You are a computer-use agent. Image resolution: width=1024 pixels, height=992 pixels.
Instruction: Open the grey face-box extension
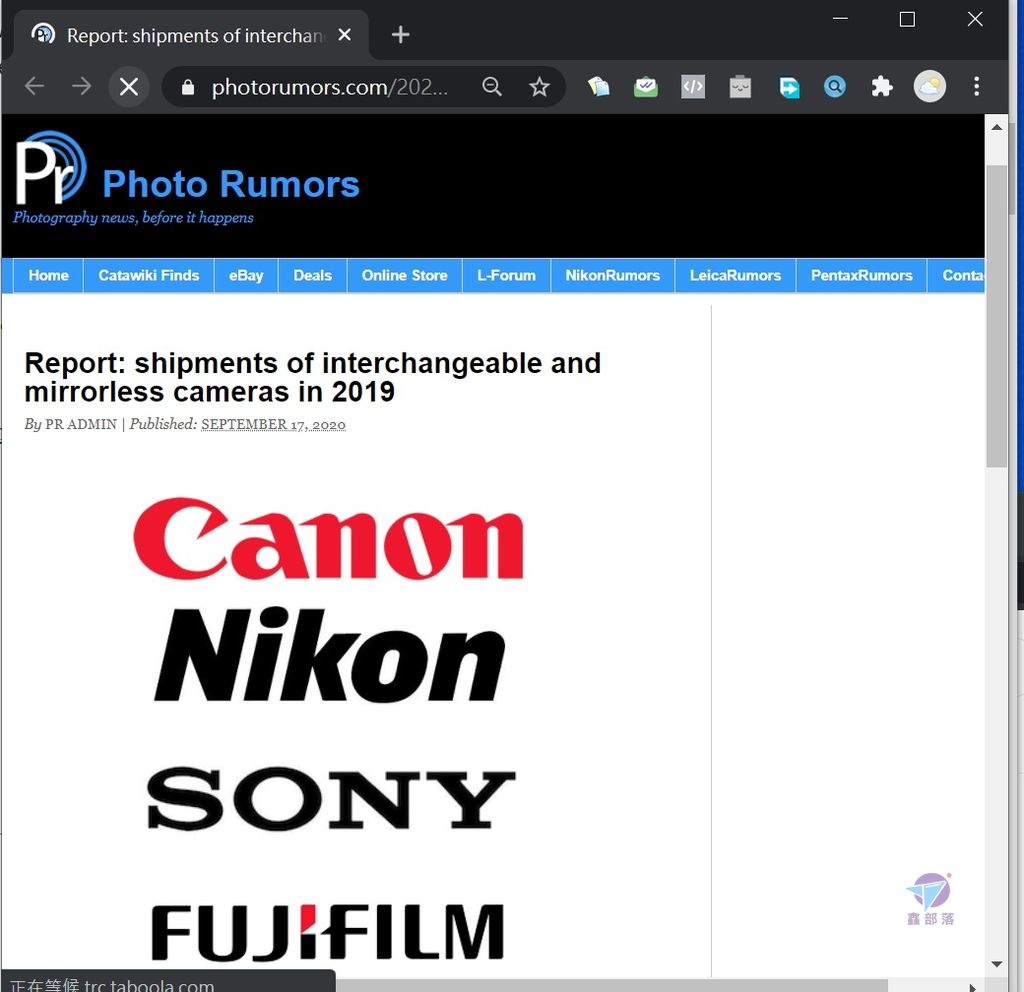coord(740,86)
